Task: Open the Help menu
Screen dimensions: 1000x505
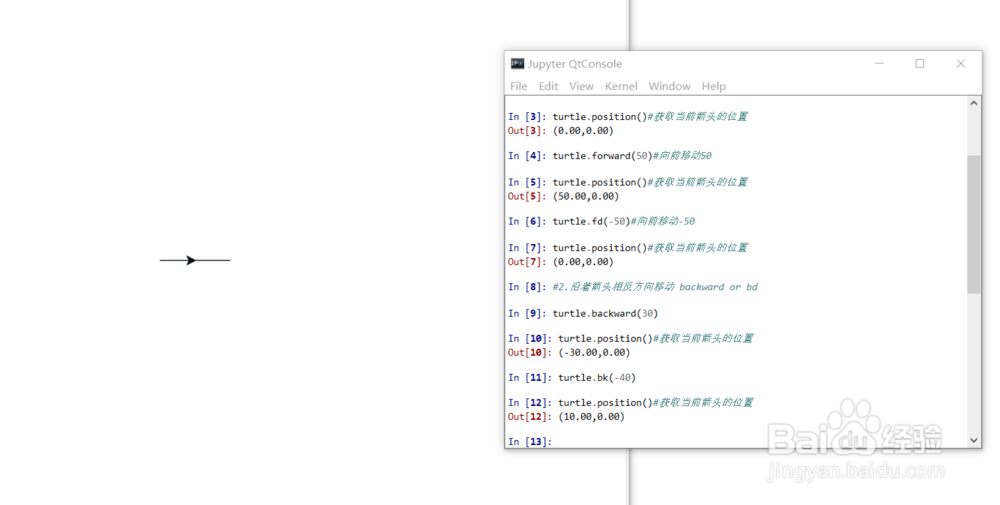Action: tap(714, 86)
